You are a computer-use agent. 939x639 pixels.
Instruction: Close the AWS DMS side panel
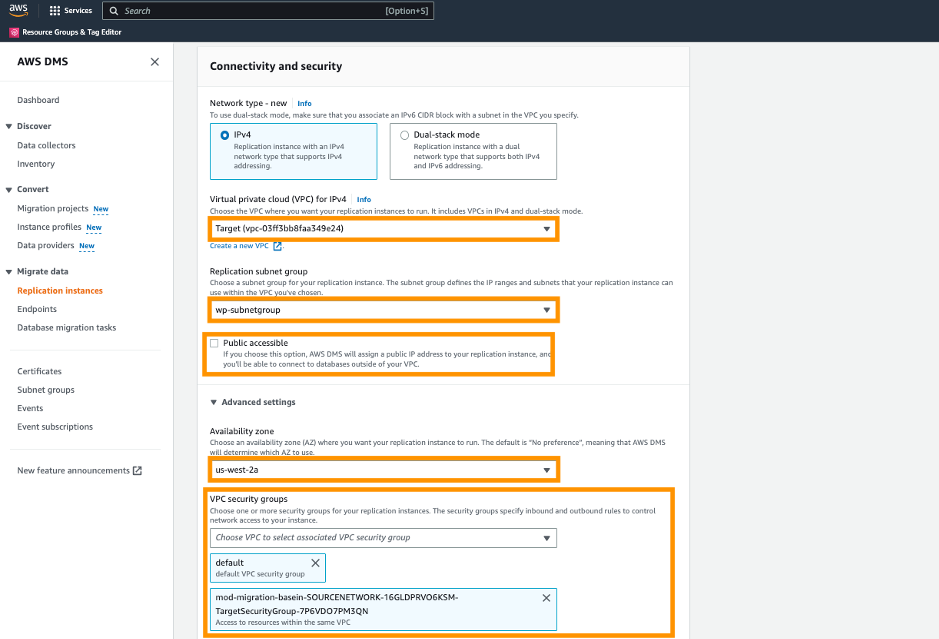(x=155, y=62)
